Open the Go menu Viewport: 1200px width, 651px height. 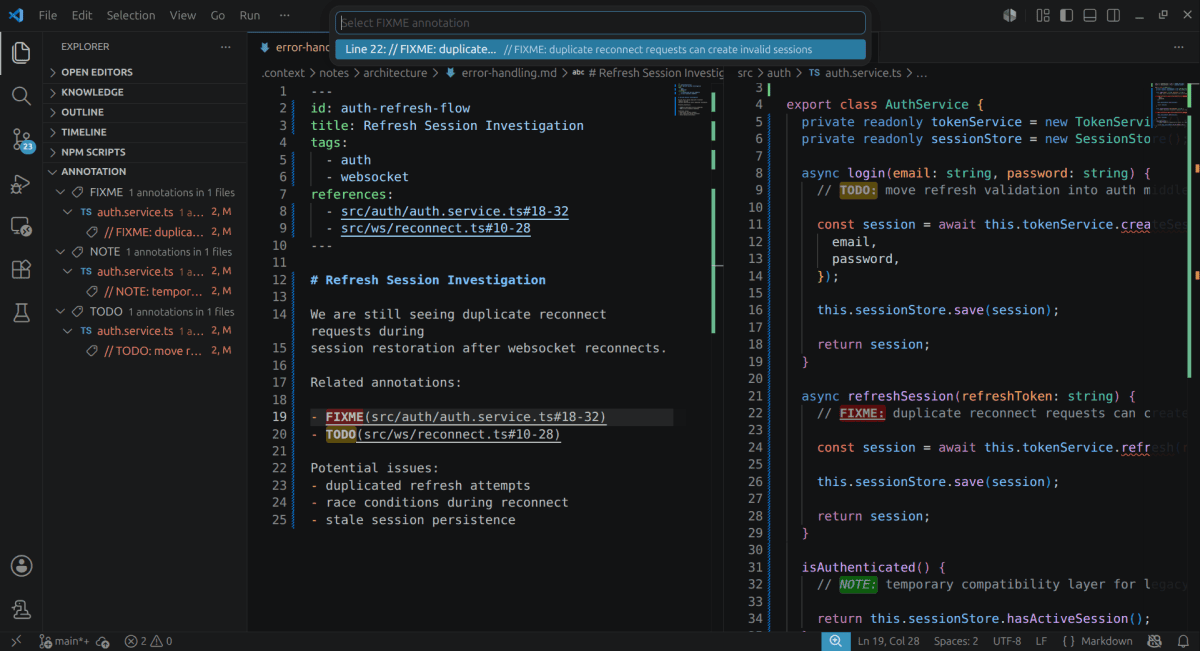[x=218, y=15]
